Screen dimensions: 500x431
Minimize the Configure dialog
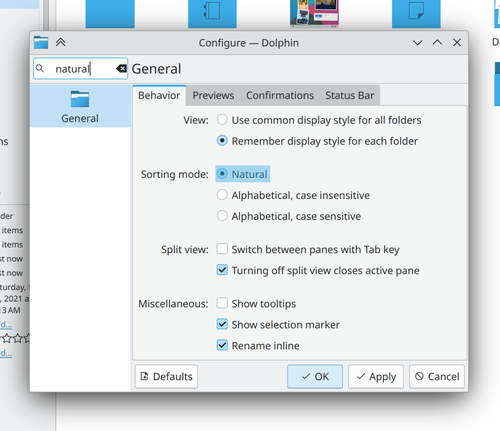417,43
